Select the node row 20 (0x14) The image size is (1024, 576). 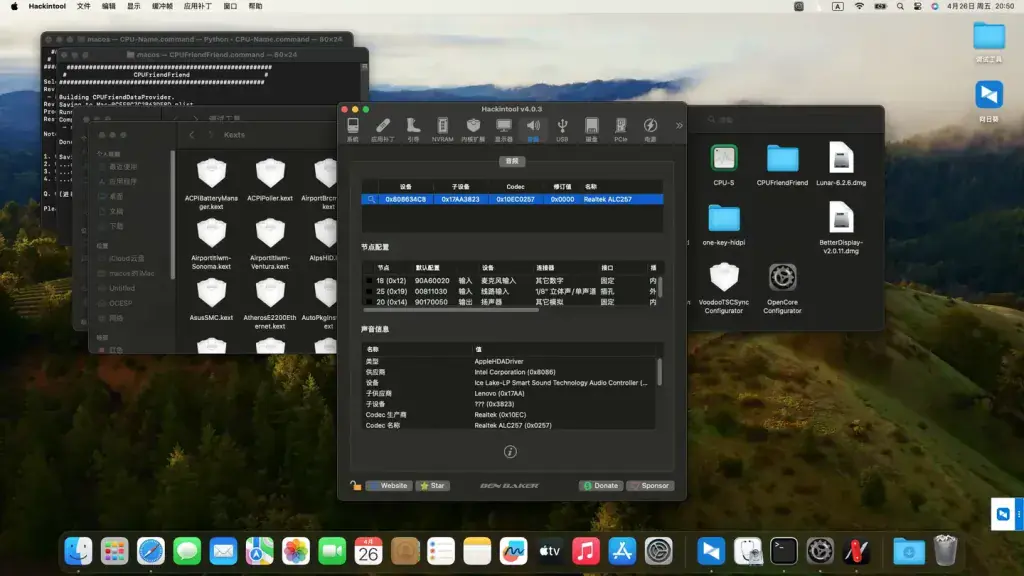pyautogui.click(x=512, y=302)
